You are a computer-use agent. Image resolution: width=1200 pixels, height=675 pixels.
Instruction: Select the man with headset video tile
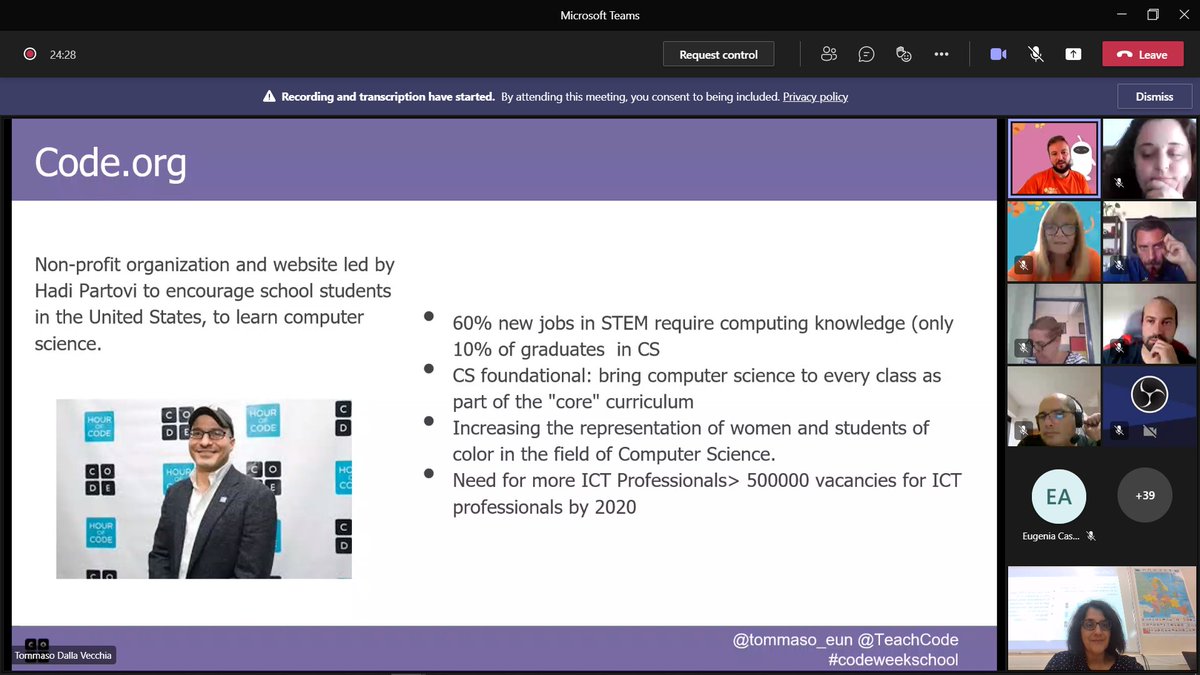tap(1054, 406)
